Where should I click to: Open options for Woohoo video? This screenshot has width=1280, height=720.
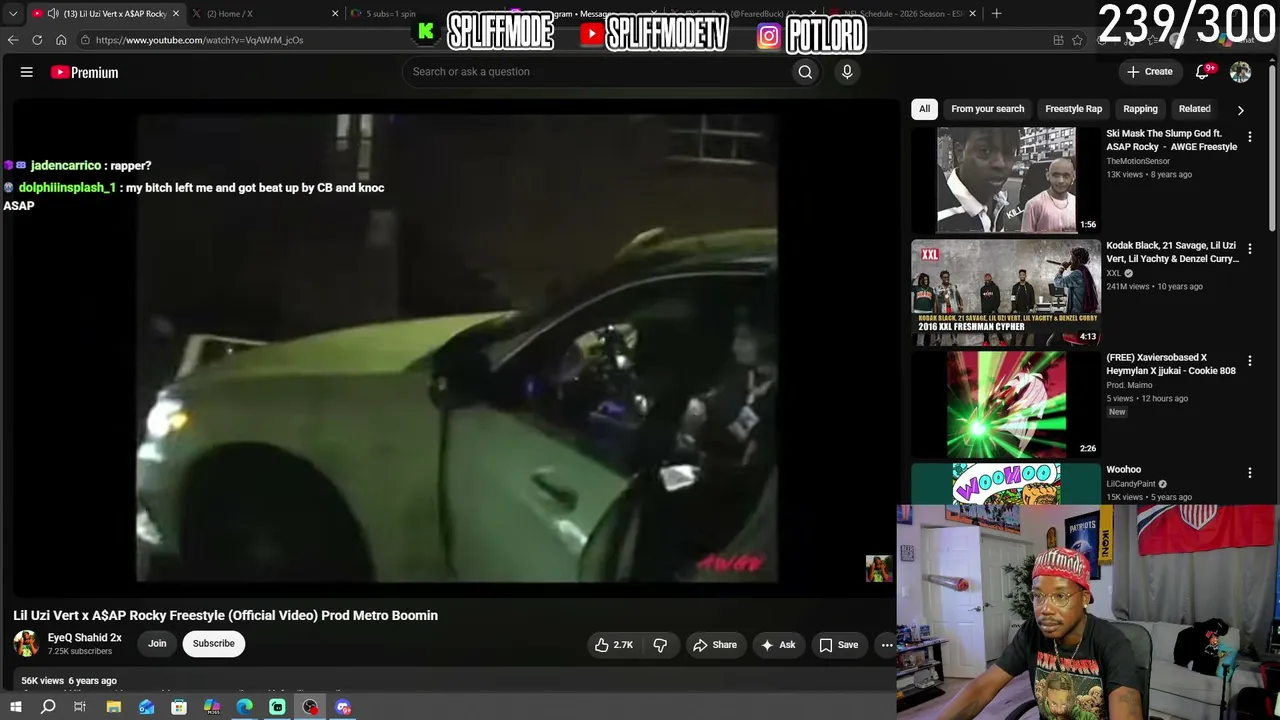pos(1249,473)
